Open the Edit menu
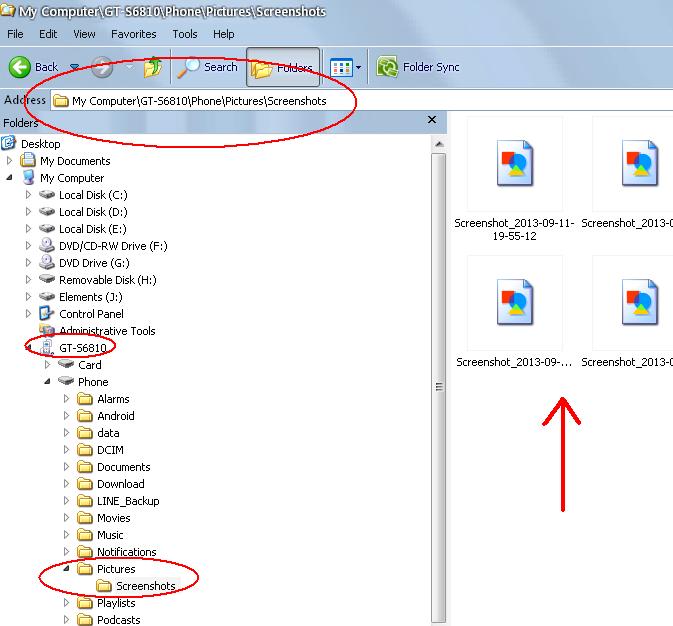The width and height of the screenshot is (673, 626). click(x=48, y=34)
